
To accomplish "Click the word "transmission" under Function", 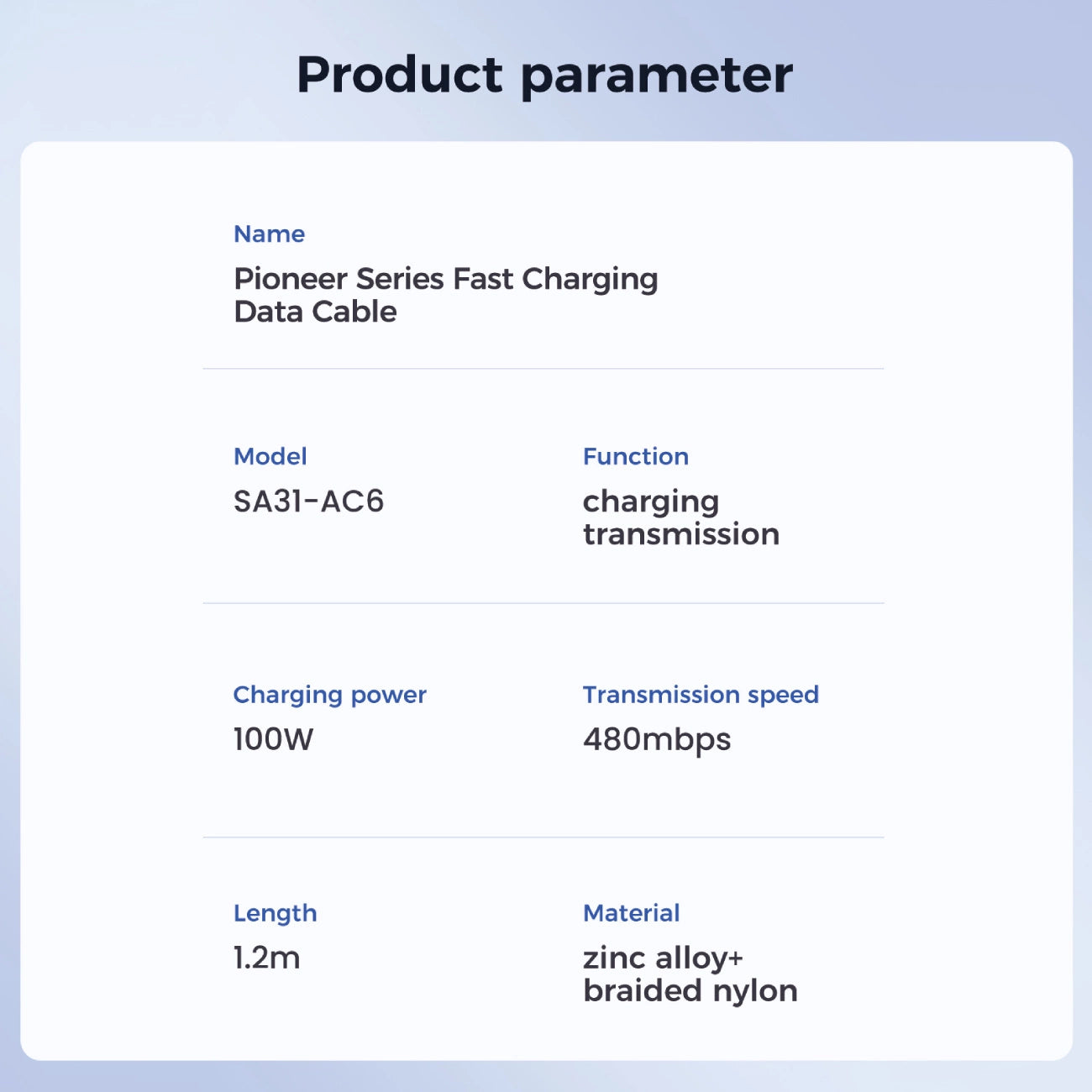I will click(681, 534).
